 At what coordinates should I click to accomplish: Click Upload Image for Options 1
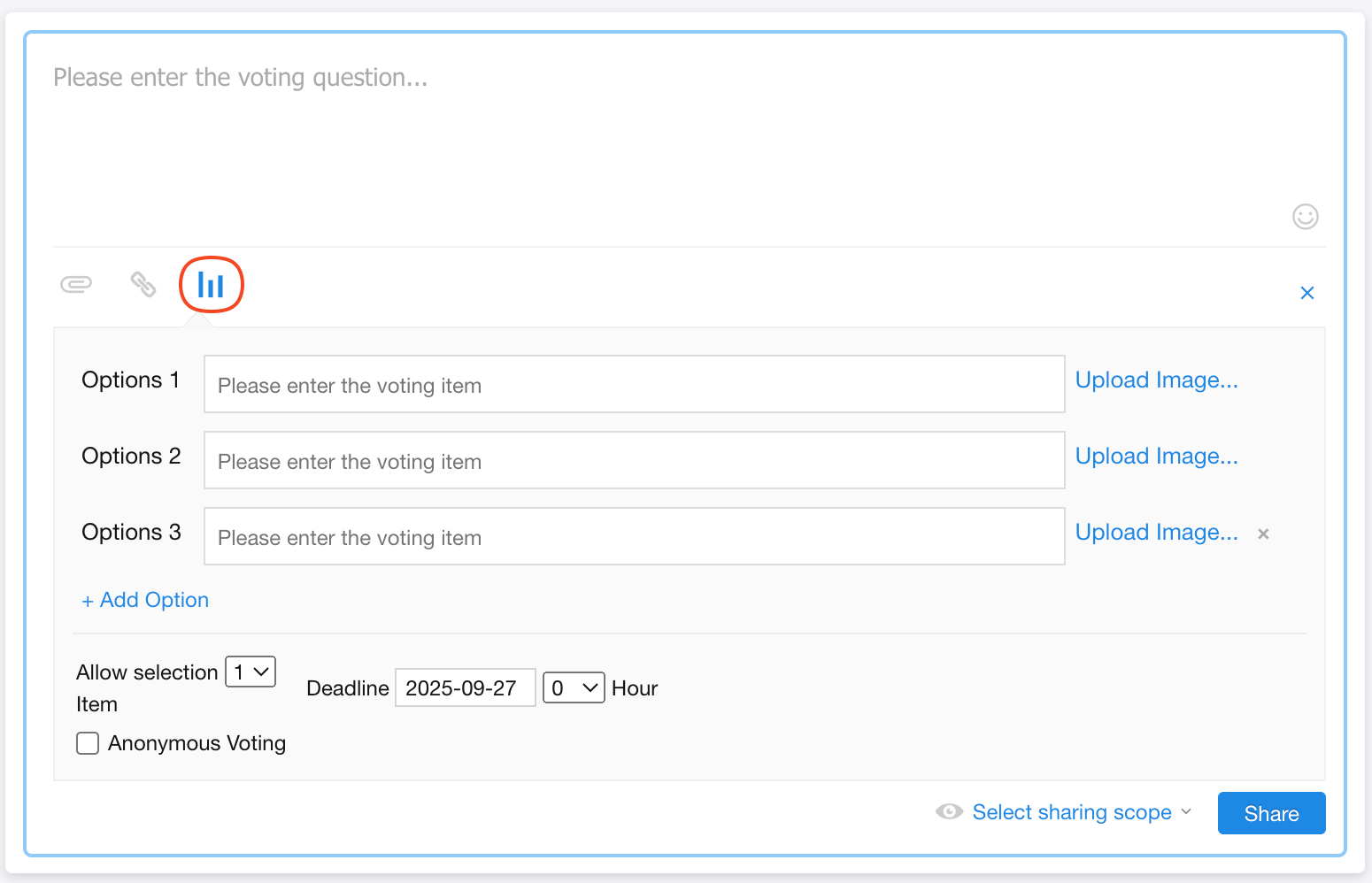pyautogui.click(x=1156, y=380)
